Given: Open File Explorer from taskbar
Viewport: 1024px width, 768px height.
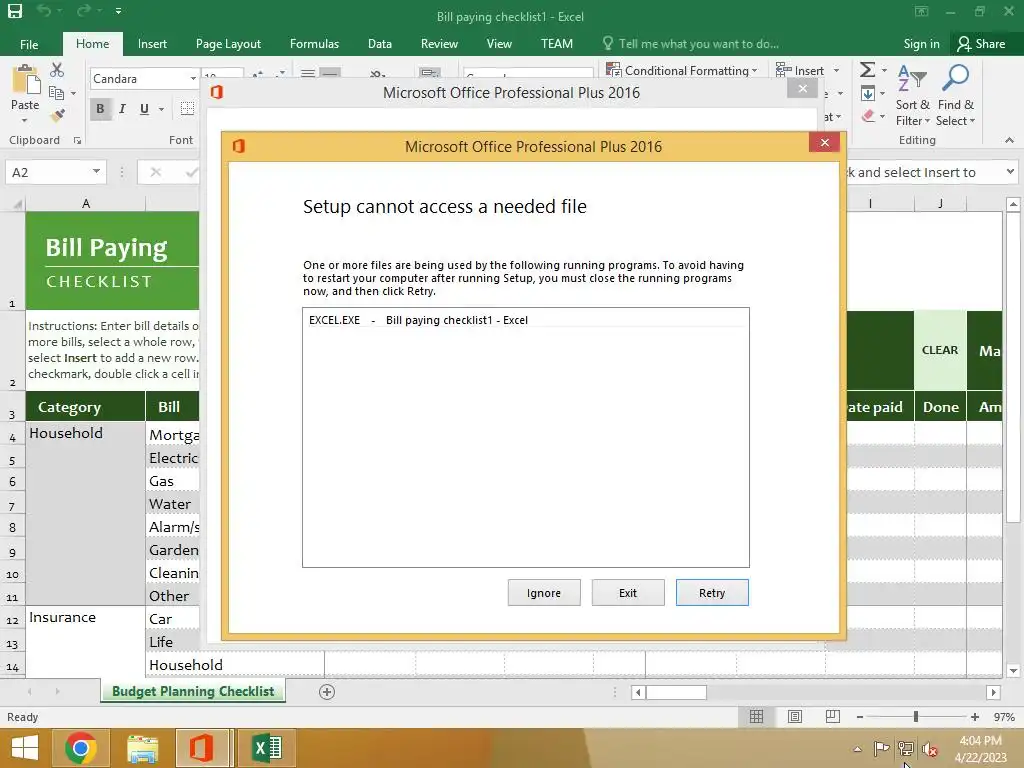Looking at the screenshot, I should [142, 748].
